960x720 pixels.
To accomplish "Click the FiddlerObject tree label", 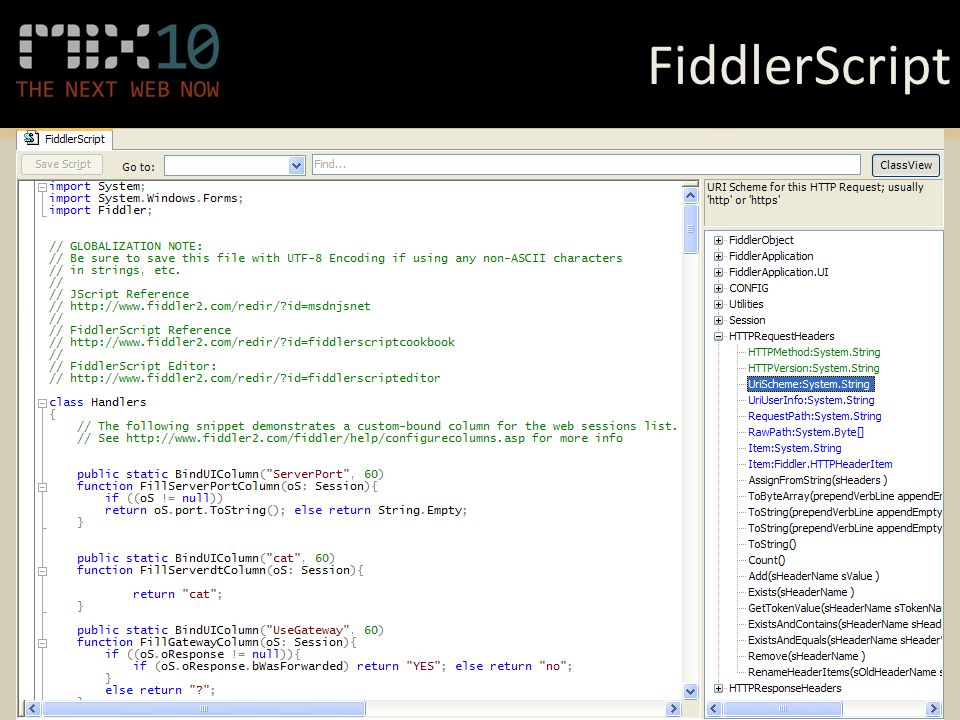I will tap(761, 240).
